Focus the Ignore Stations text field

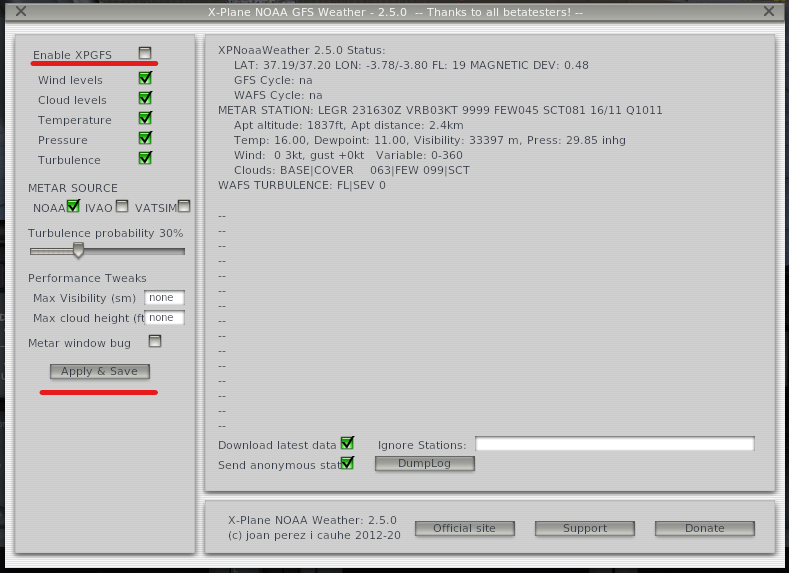point(615,444)
